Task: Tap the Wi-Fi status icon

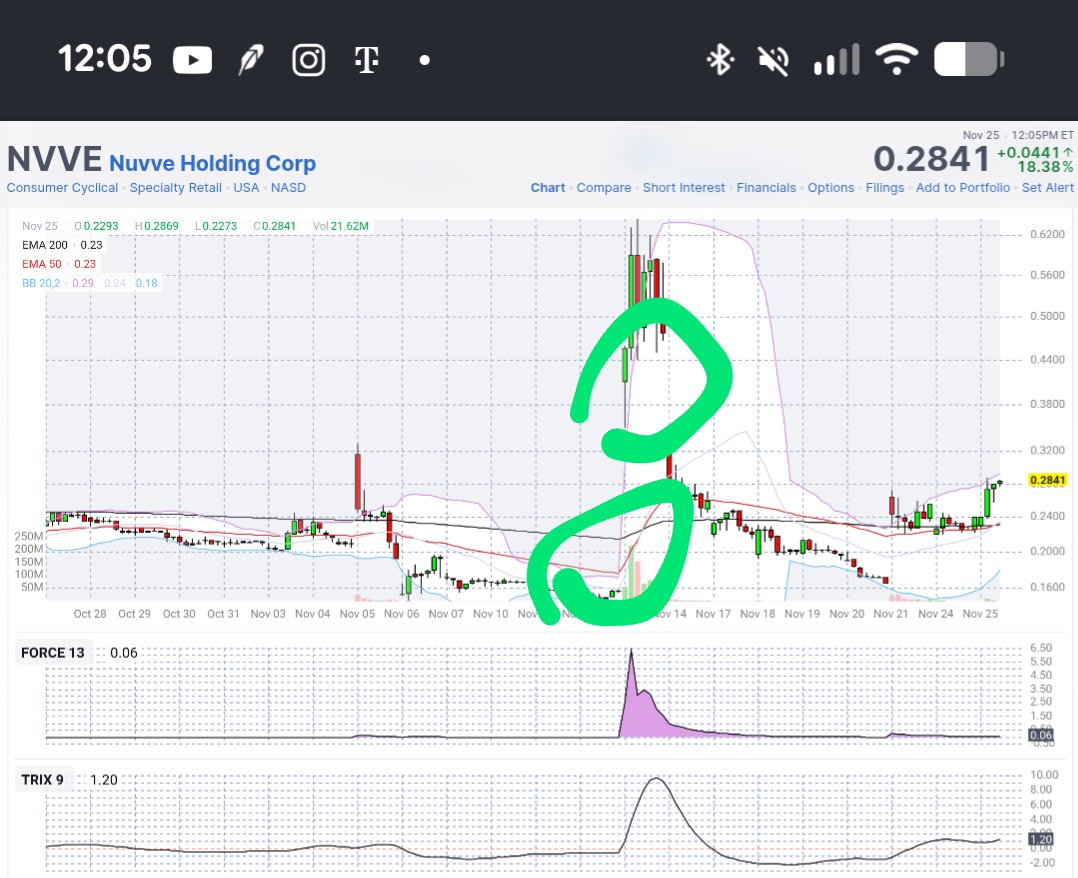Action: pos(897,60)
